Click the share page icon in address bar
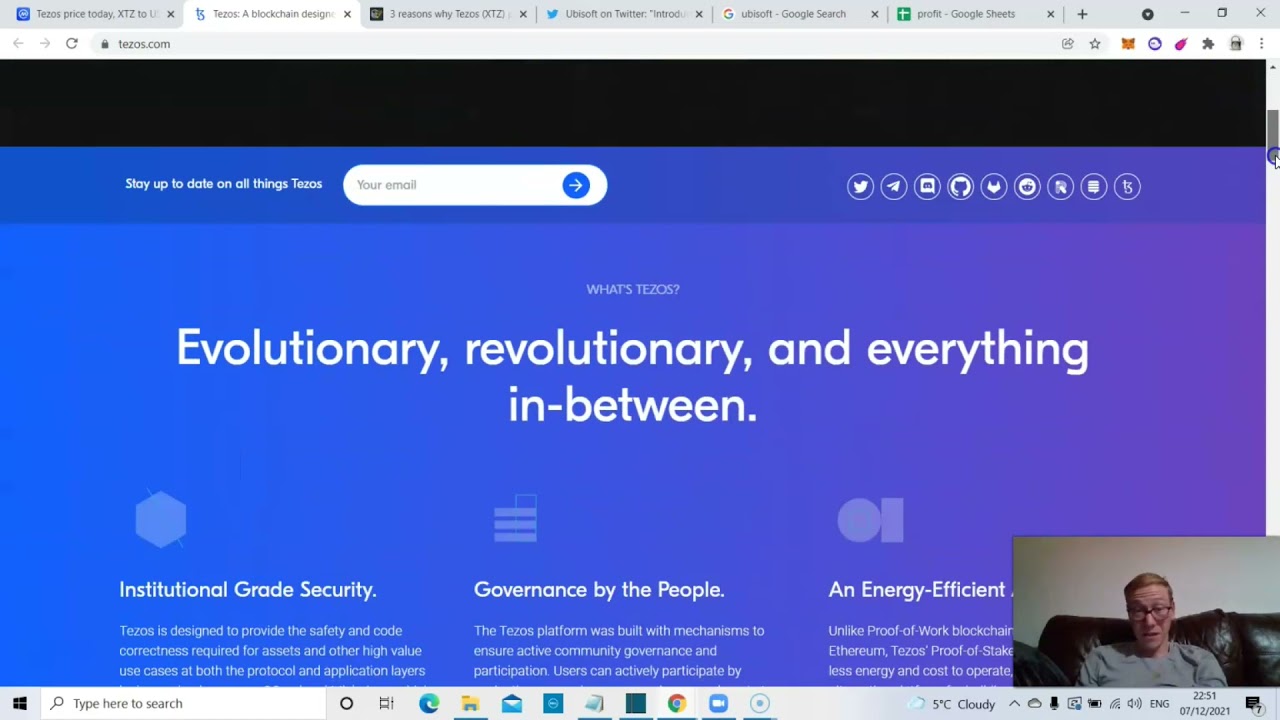The height and width of the screenshot is (720, 1280). pos(1068,44)
